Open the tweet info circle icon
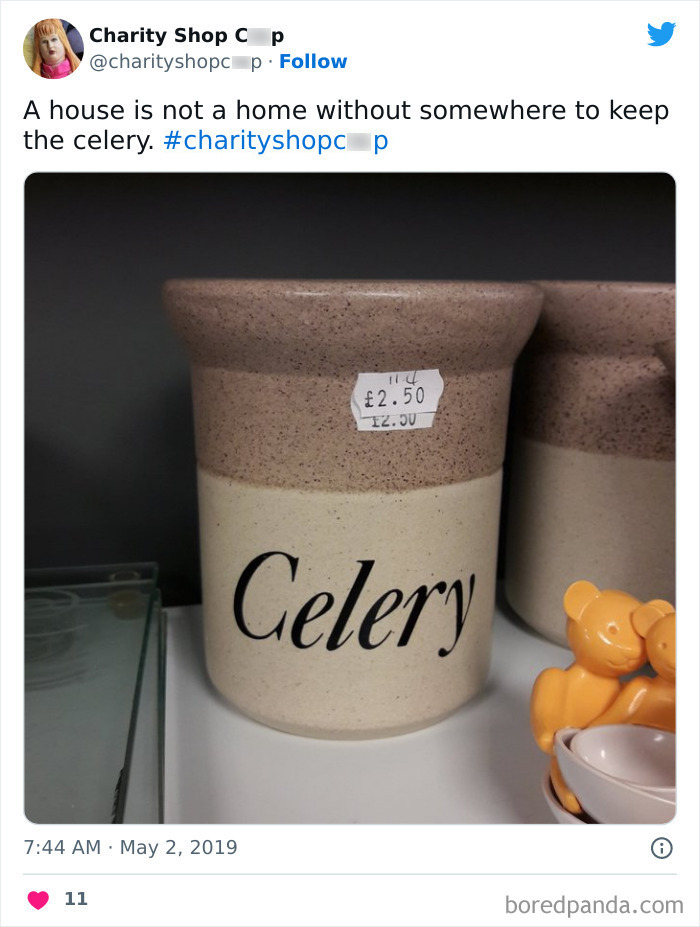This screenshot has height=927, width=700. tap(662, 848)
